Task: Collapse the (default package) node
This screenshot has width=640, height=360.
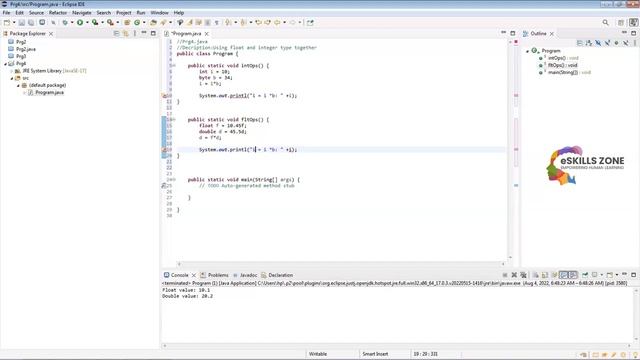Action: pos(18,85)
